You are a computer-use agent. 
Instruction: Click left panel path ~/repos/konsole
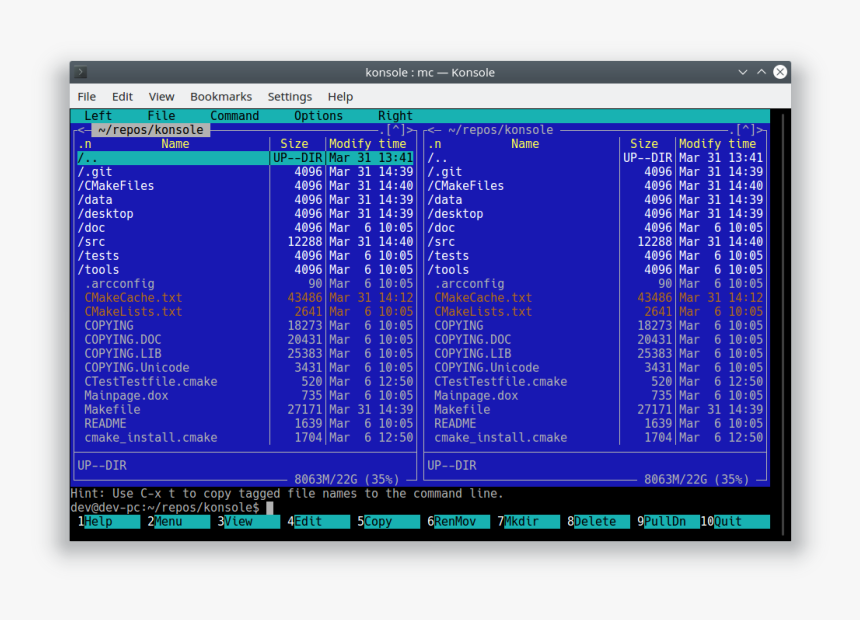click(151, 130)
